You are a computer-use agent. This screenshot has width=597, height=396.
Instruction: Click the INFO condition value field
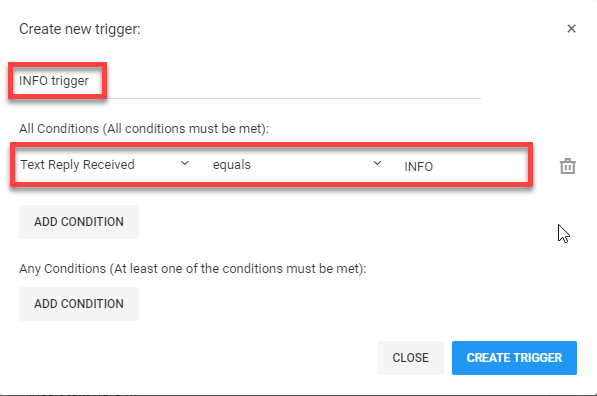[464, 166]
